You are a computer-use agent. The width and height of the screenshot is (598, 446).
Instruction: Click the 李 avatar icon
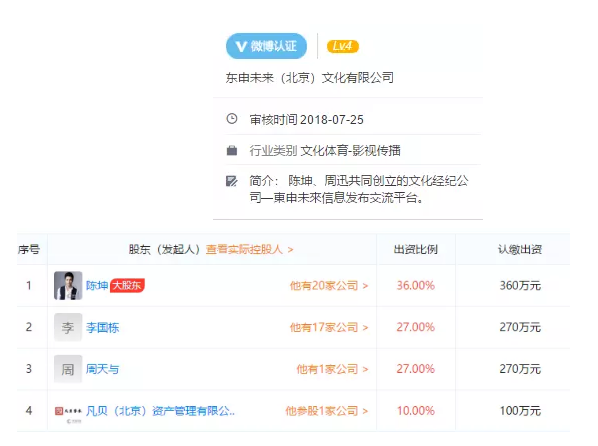[x=68, y=327]
